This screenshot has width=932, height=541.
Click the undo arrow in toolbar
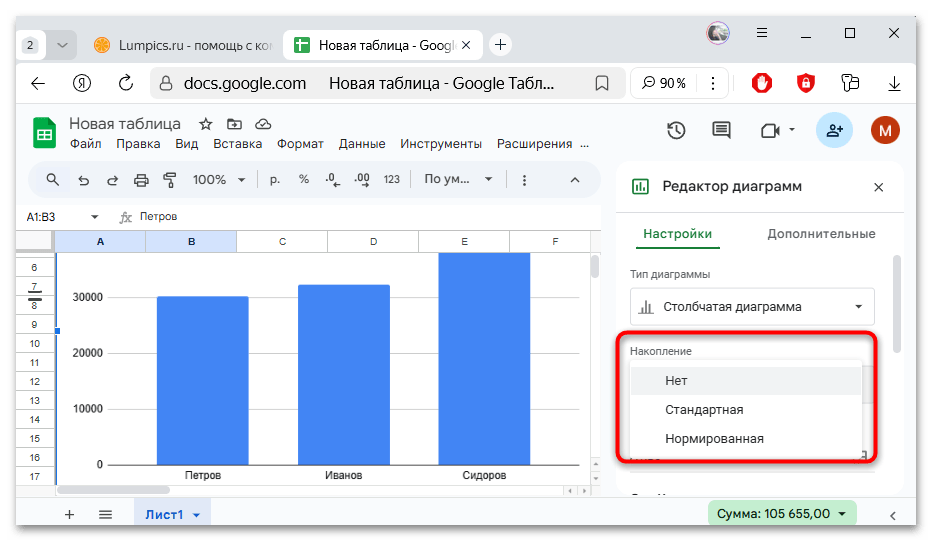[x=83, y=180]
